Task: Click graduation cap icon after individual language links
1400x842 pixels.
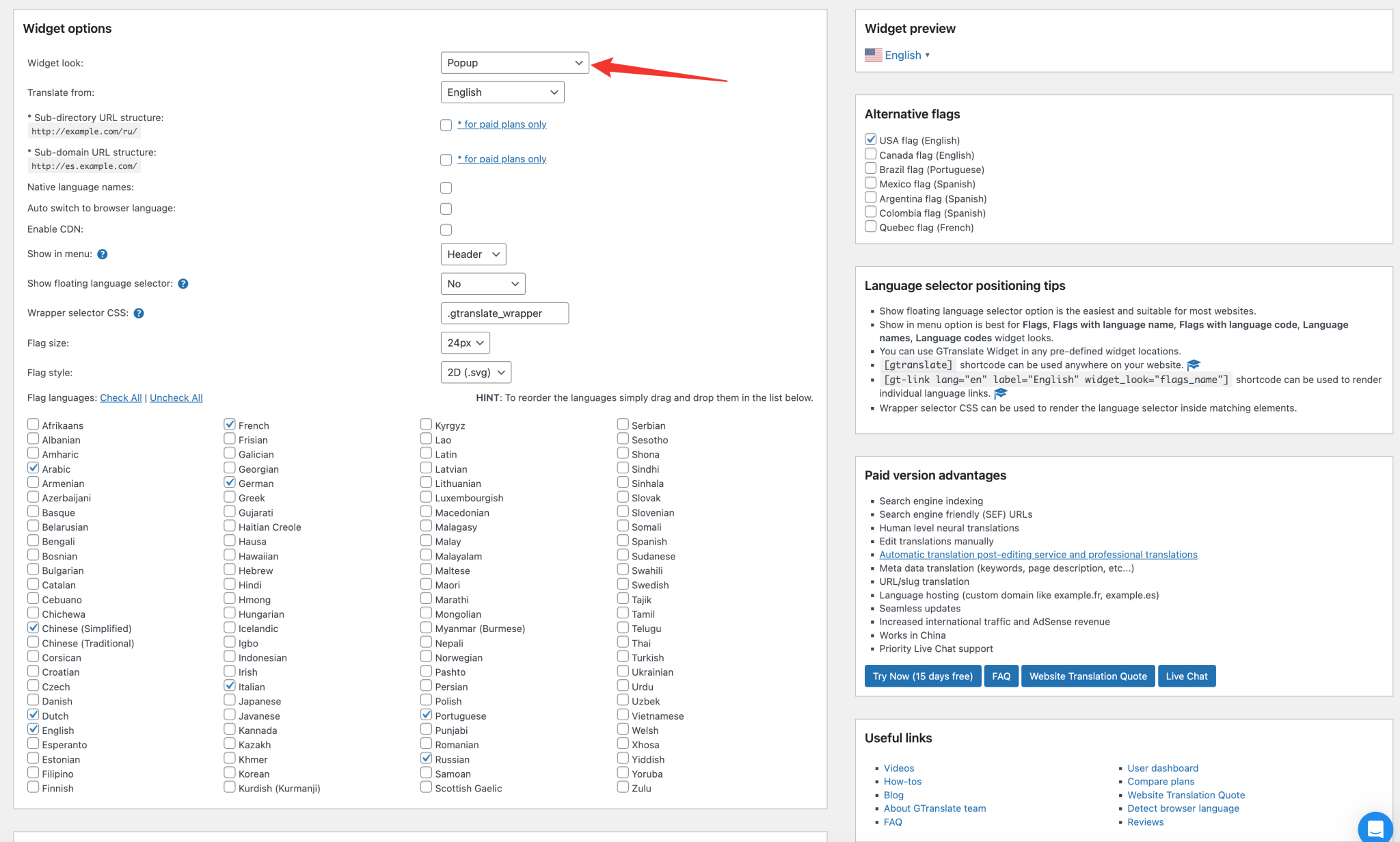Action: pos(1001,393)
